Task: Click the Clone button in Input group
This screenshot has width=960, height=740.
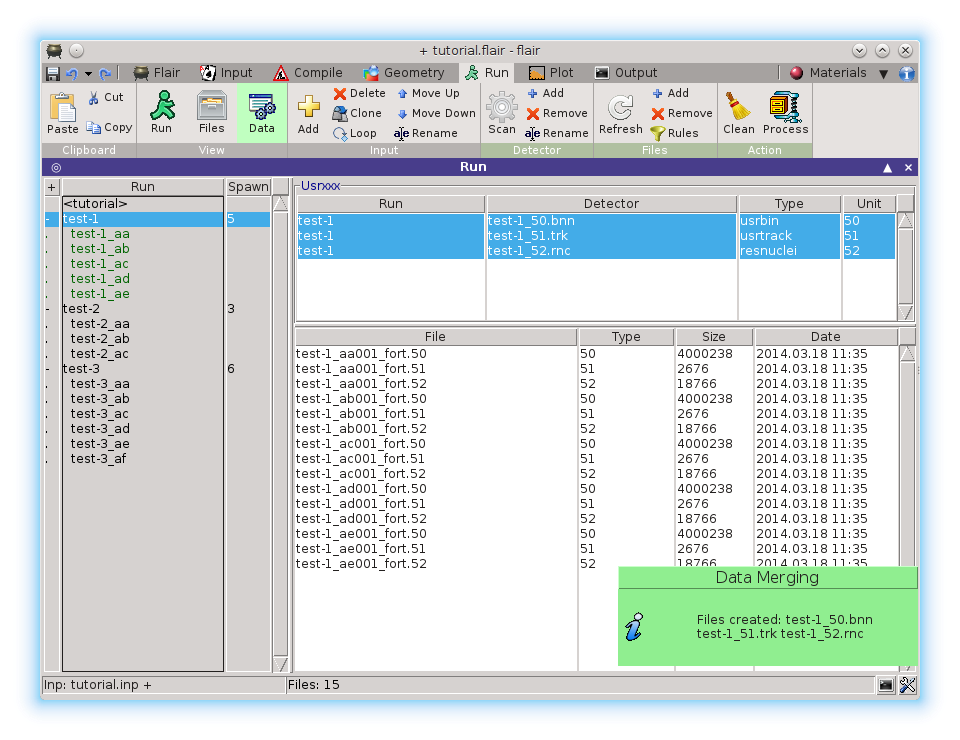Action: coord(357,113)
